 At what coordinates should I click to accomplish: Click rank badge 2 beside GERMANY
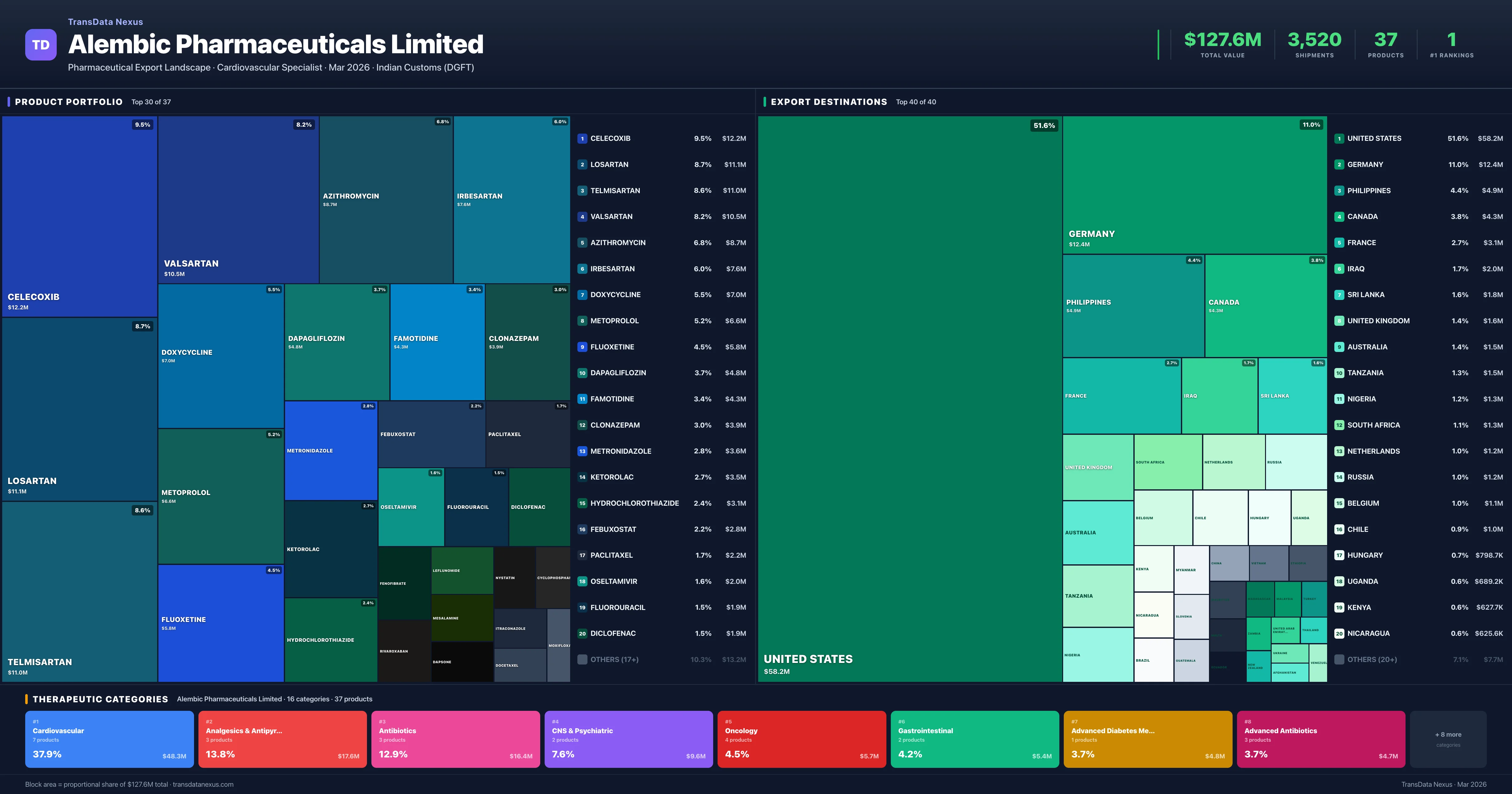(x=1339, y=164)
